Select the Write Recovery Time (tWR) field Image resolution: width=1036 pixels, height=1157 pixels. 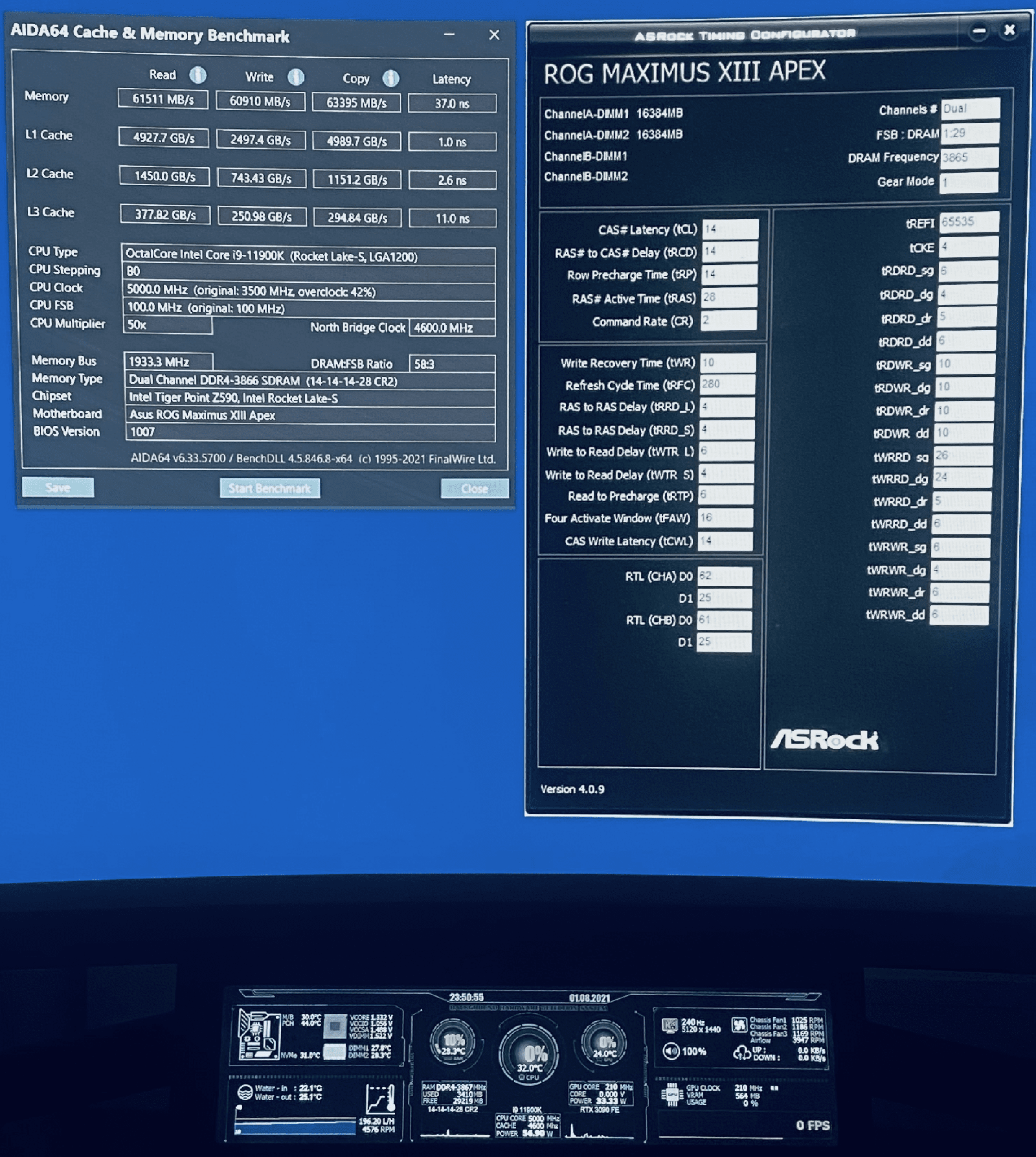click(x=728, y=363)
